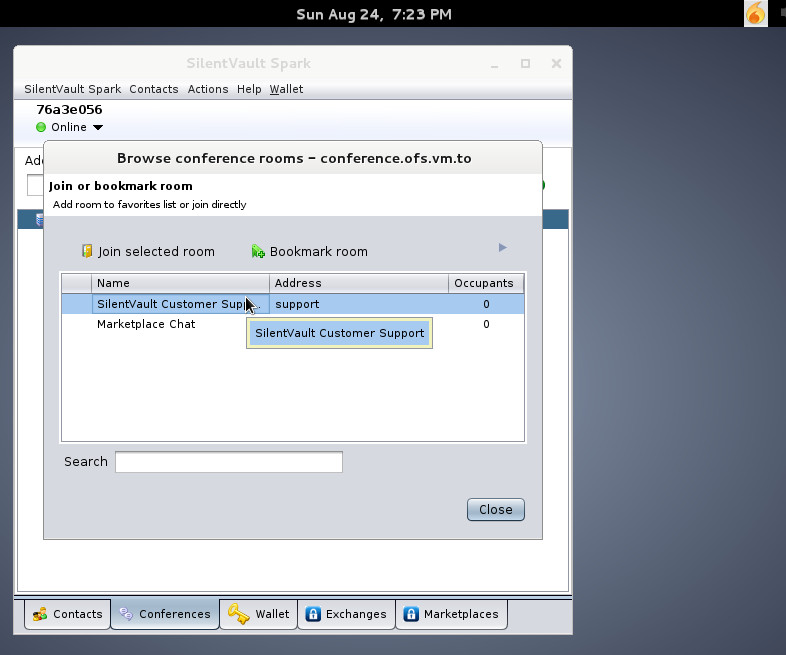Click occupants count for Marketplace Chat
786x655 pixels.
(486, 324)
